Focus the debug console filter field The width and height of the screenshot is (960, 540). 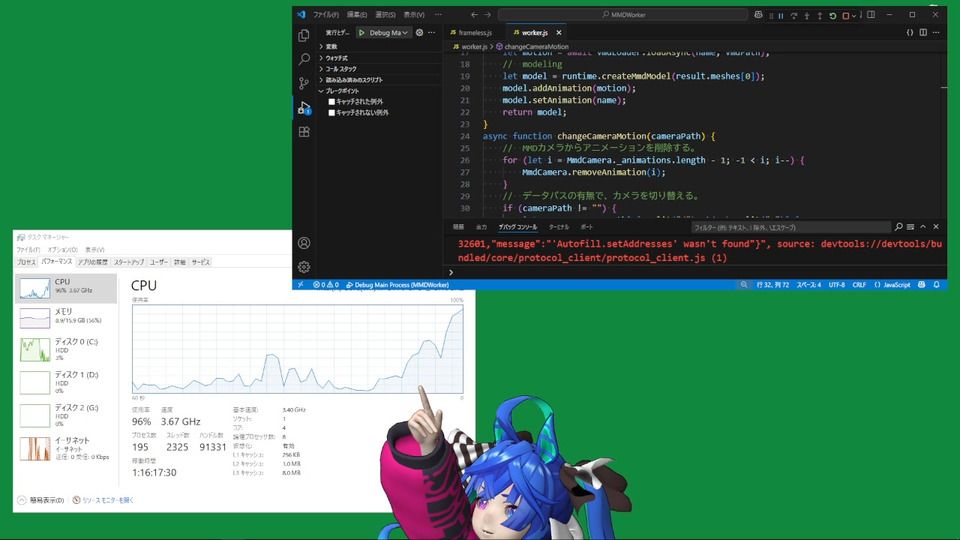[x=790, y=227]
